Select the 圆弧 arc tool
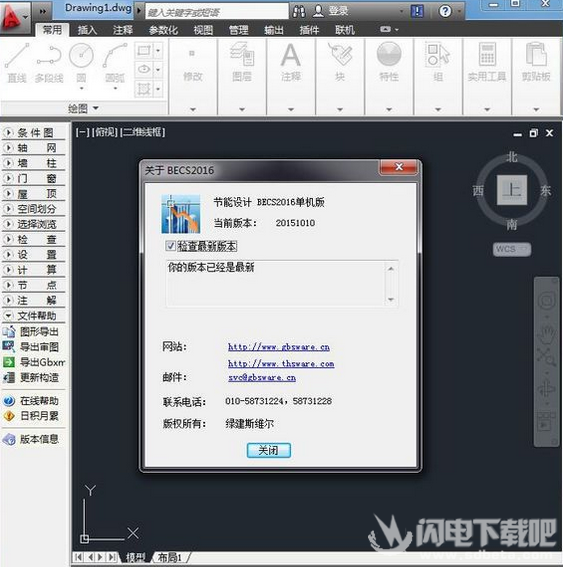Image resolution: width=563 pixels, height=567 pixels. (x=115, y=63)
